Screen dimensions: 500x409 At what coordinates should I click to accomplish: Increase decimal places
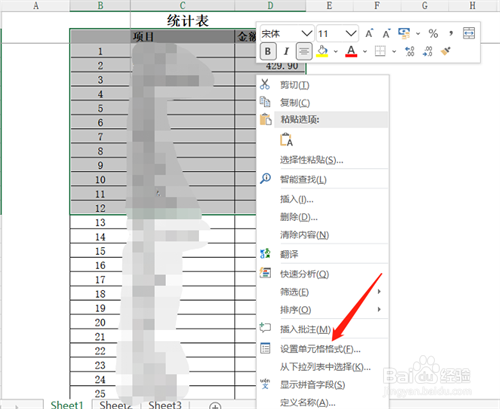click(x=409, y=51)
